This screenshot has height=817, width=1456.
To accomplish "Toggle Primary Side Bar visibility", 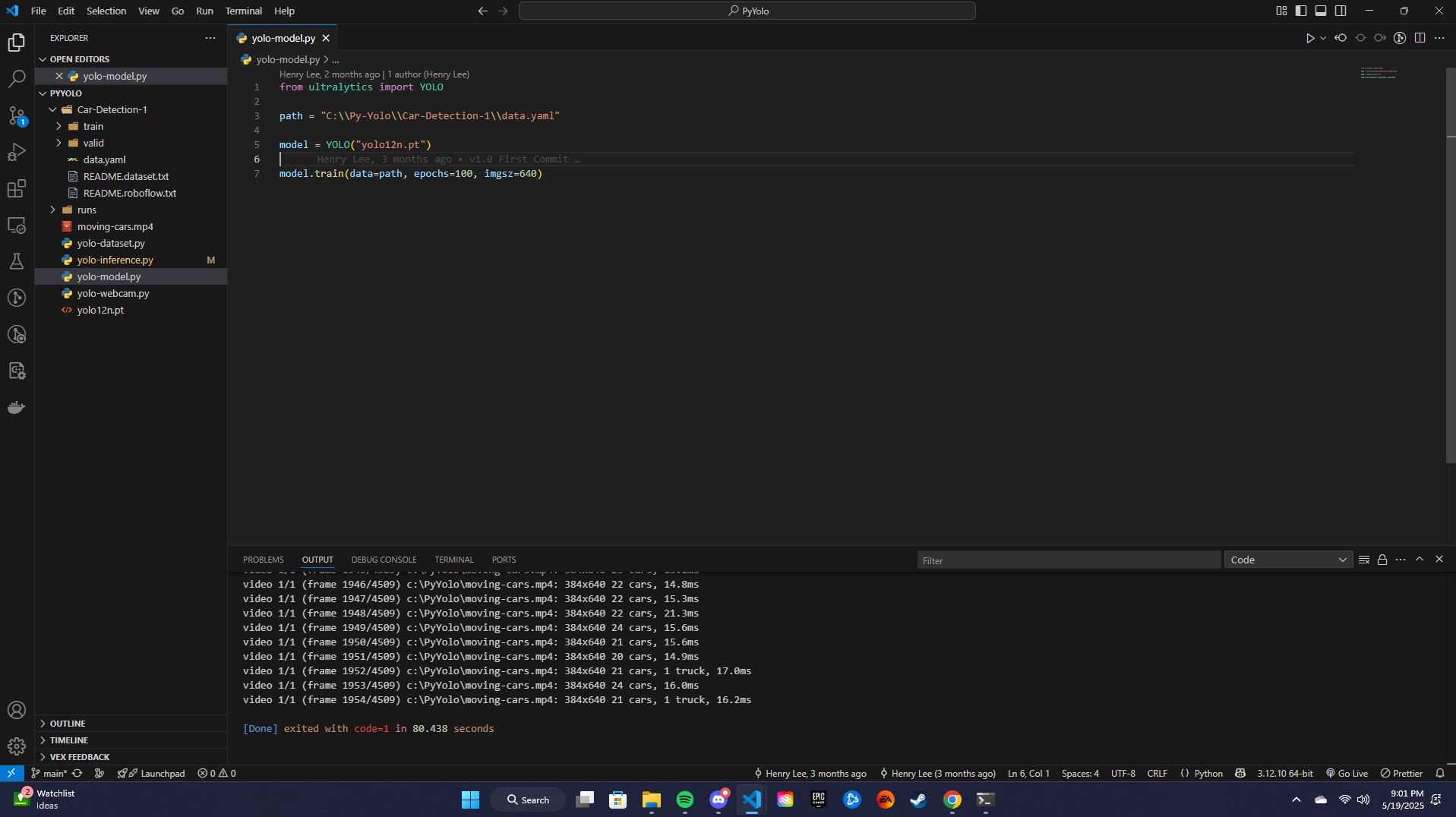I will 1301,11.
